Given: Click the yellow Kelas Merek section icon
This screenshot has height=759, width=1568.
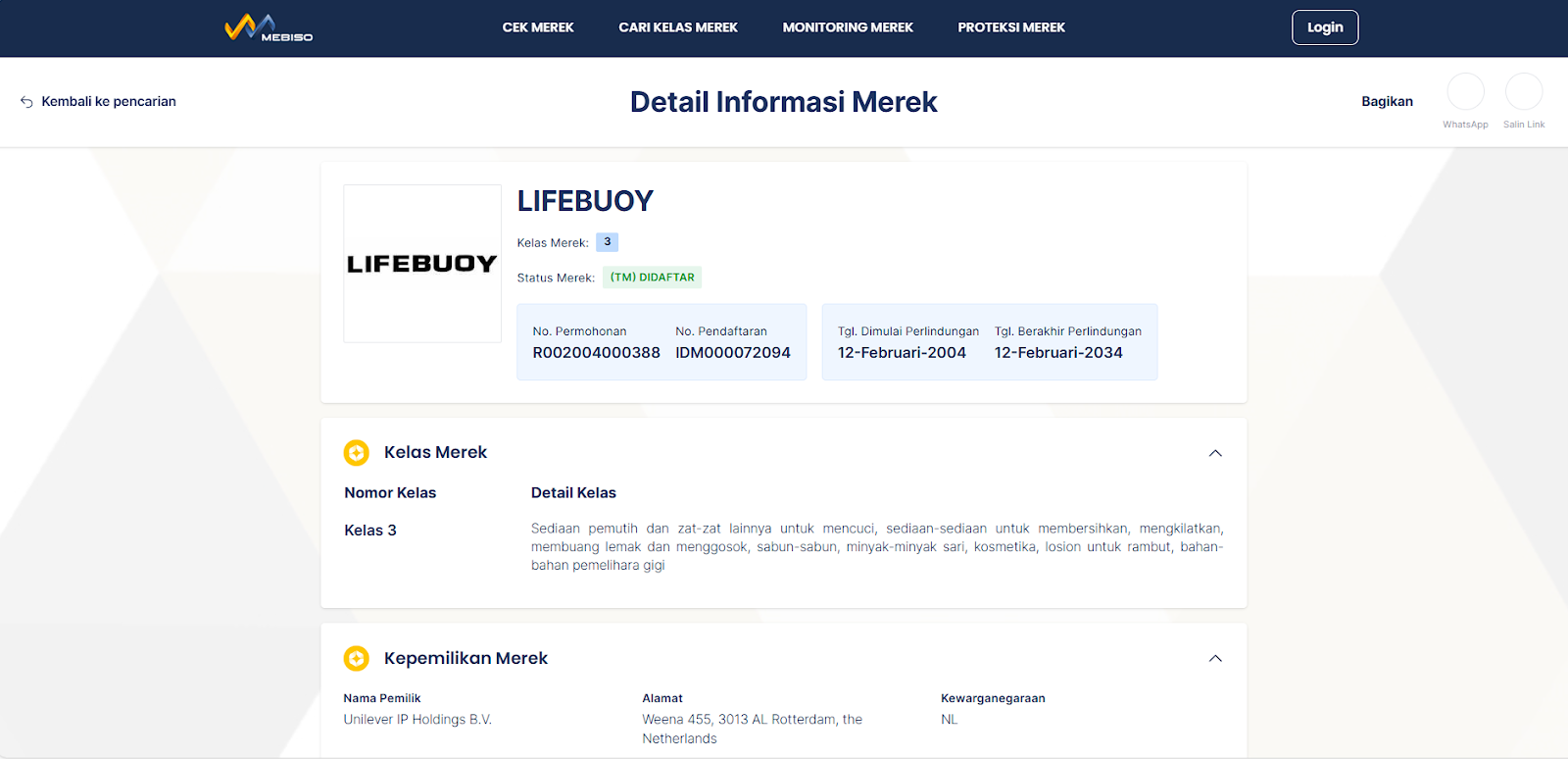Looking at the screenshot, I should point(357,452).
